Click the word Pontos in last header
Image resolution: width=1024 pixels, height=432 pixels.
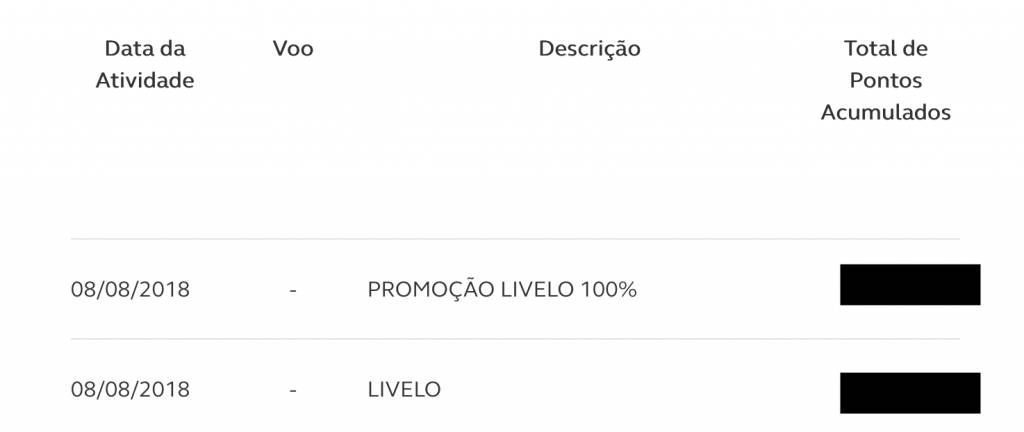(886, 81)
